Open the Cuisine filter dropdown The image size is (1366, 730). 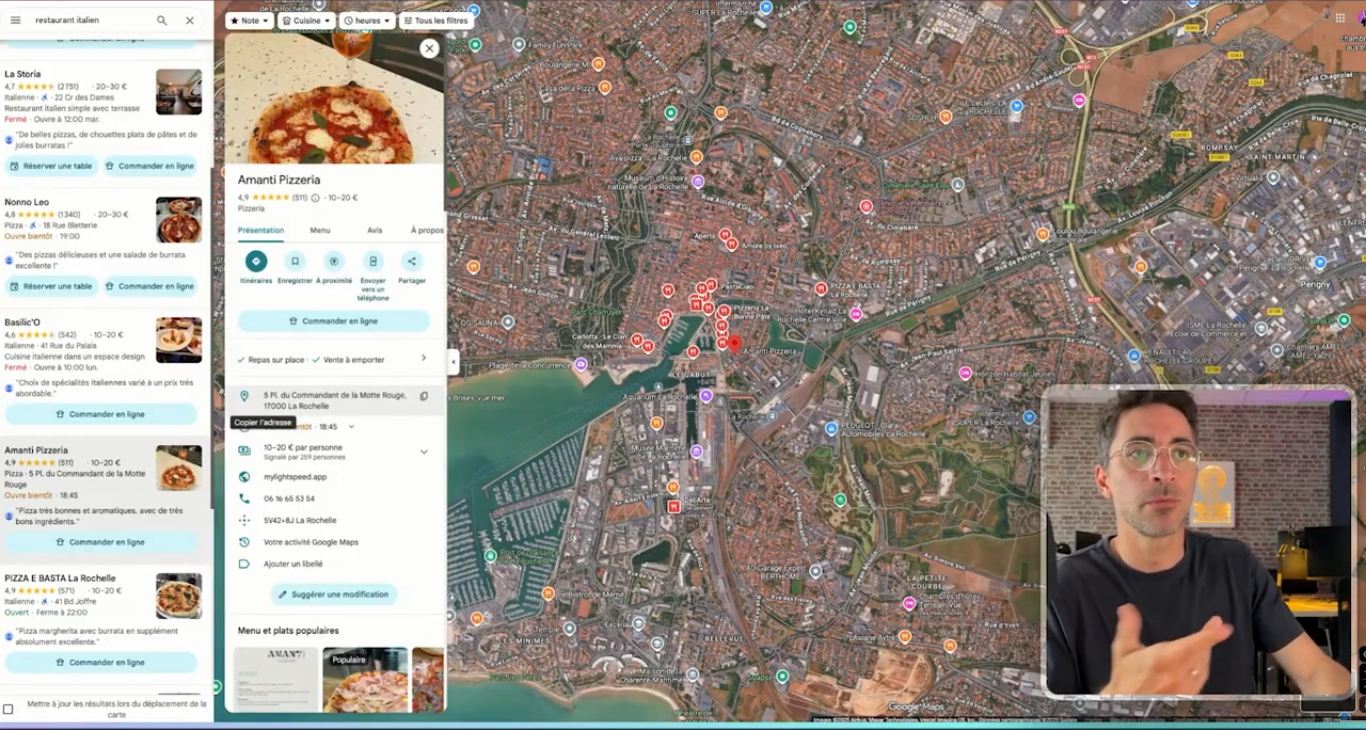[307, 20]
